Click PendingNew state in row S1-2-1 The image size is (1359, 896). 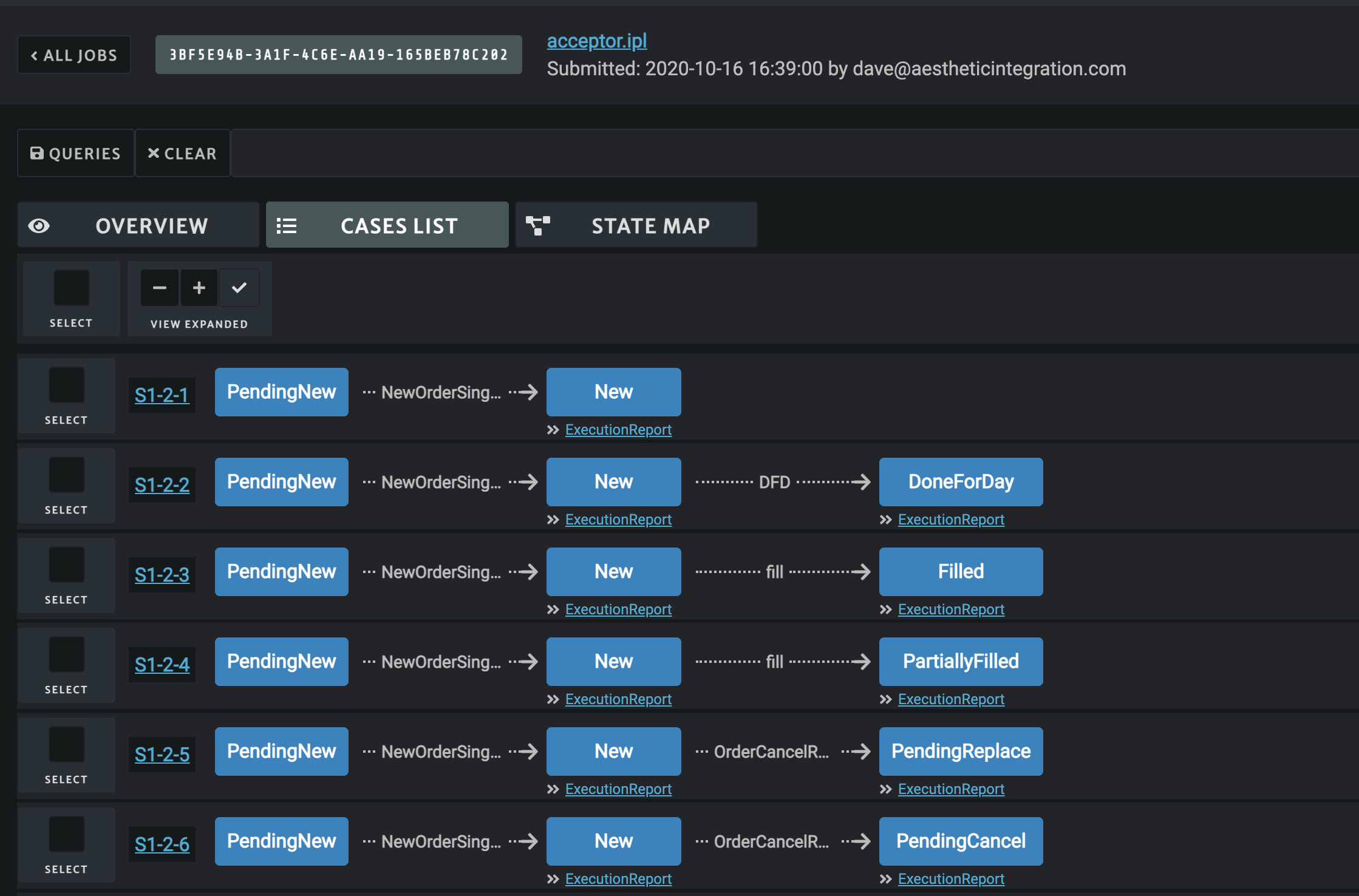pyautogui.click(x=282, y=392)
